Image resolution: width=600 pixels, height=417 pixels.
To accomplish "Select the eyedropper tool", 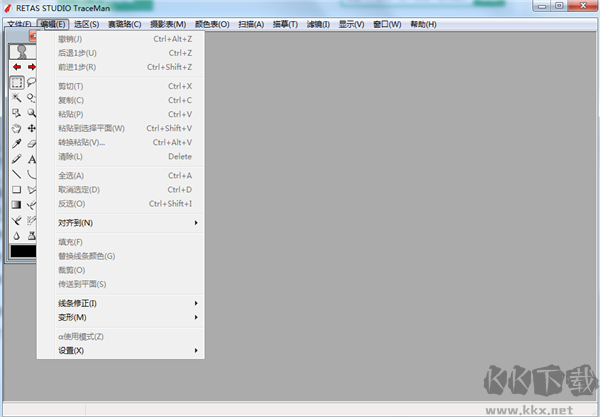I will pos(16,143).
